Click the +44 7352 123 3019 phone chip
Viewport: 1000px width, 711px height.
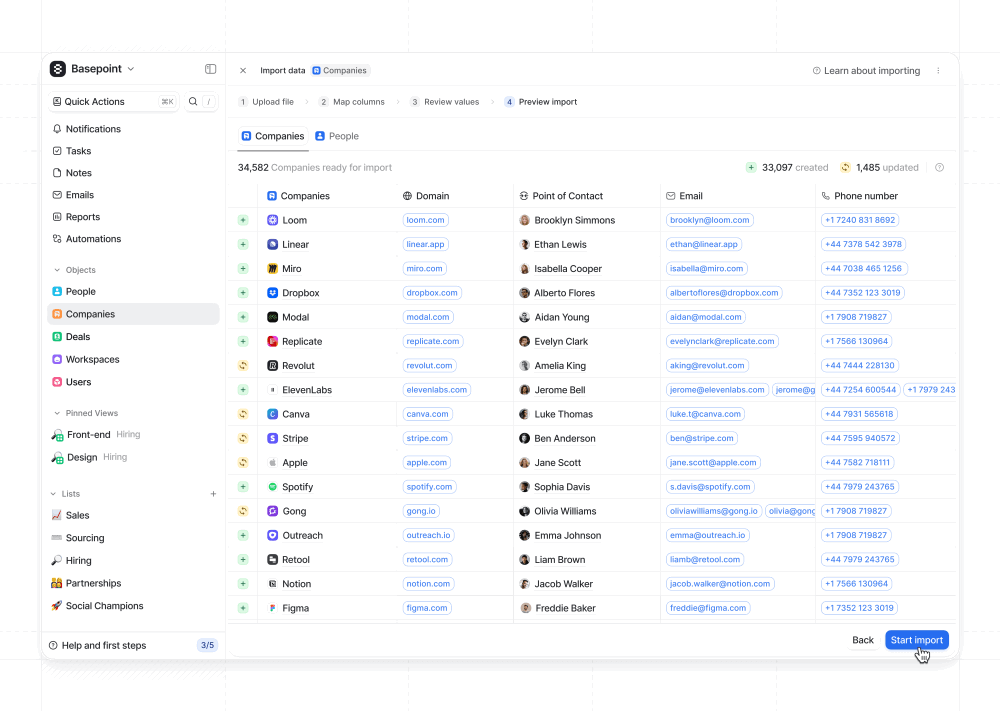click(862, 293)
